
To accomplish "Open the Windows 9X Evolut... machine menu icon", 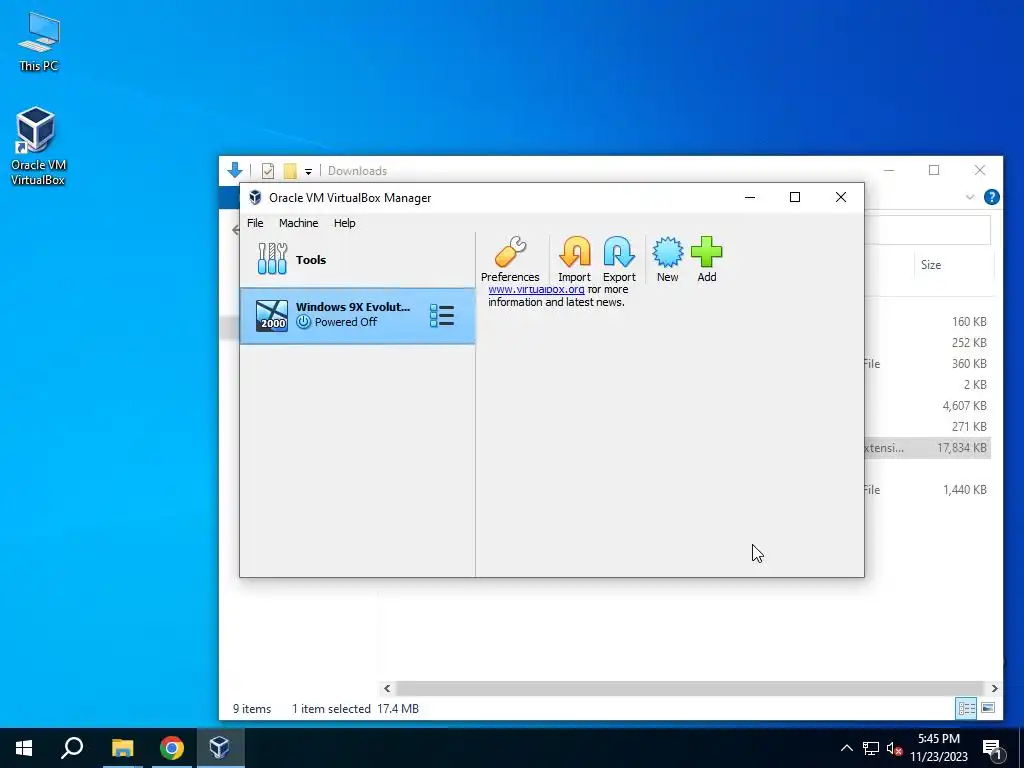I will pyautogui.click(x=442, y=315).
